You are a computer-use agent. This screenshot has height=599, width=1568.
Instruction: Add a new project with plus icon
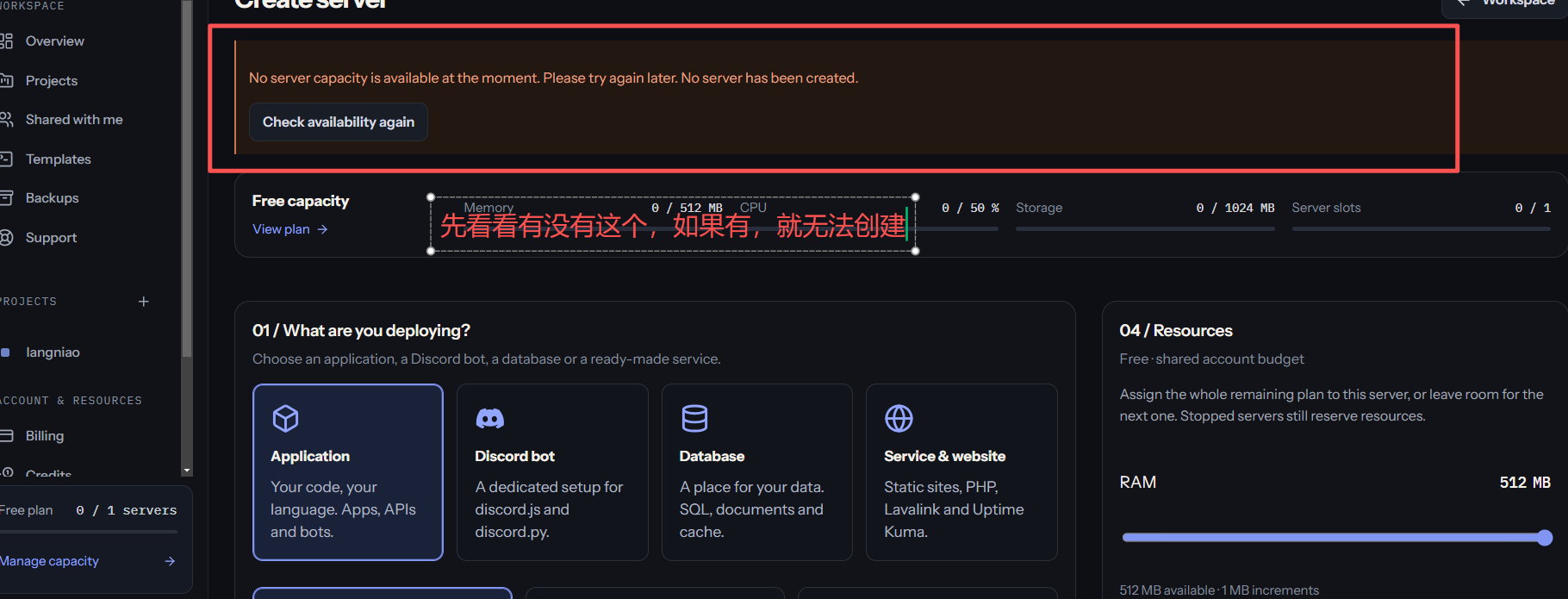tap(144, 302)
